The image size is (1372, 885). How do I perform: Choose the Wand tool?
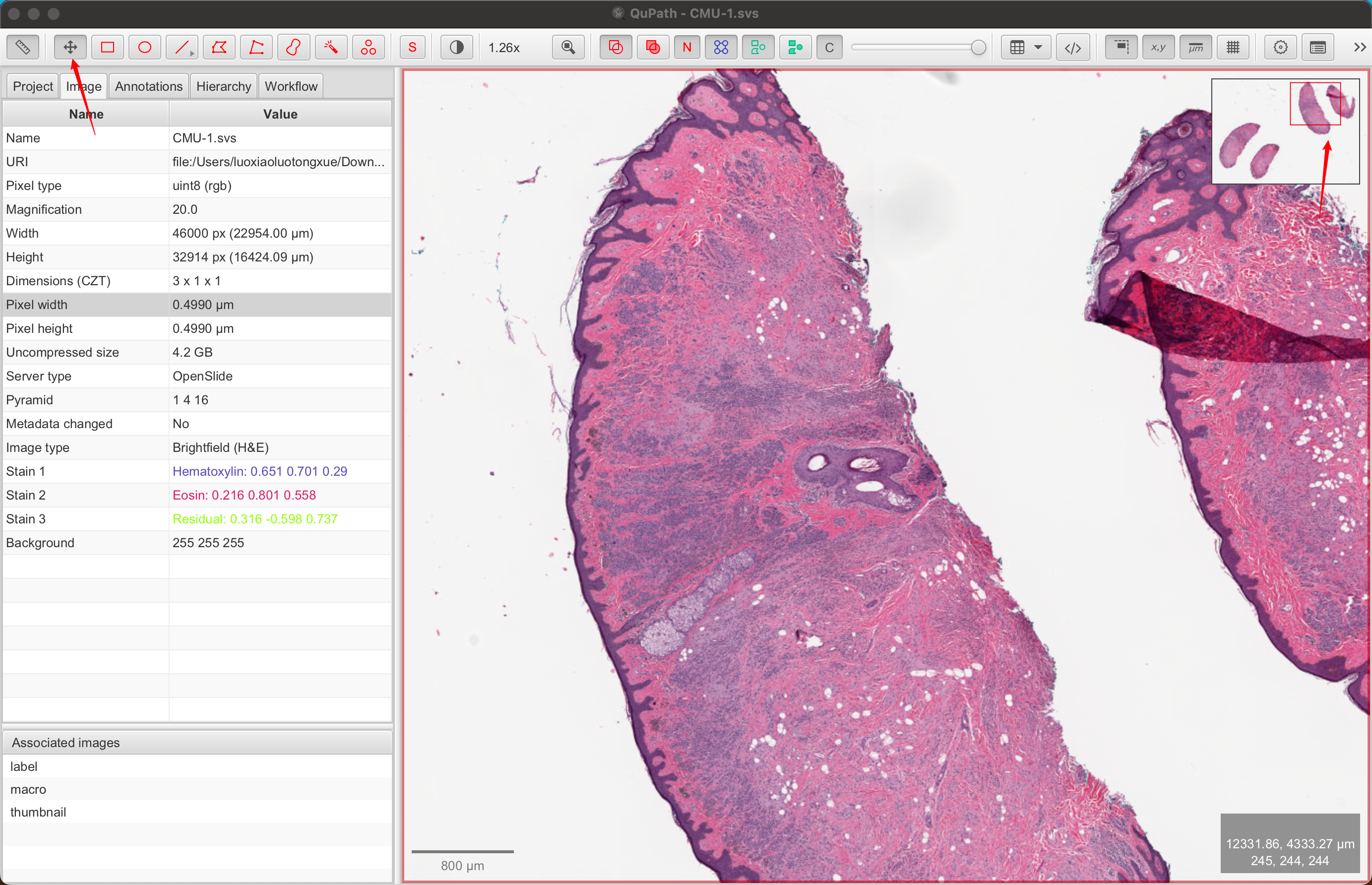click(331, 47)
